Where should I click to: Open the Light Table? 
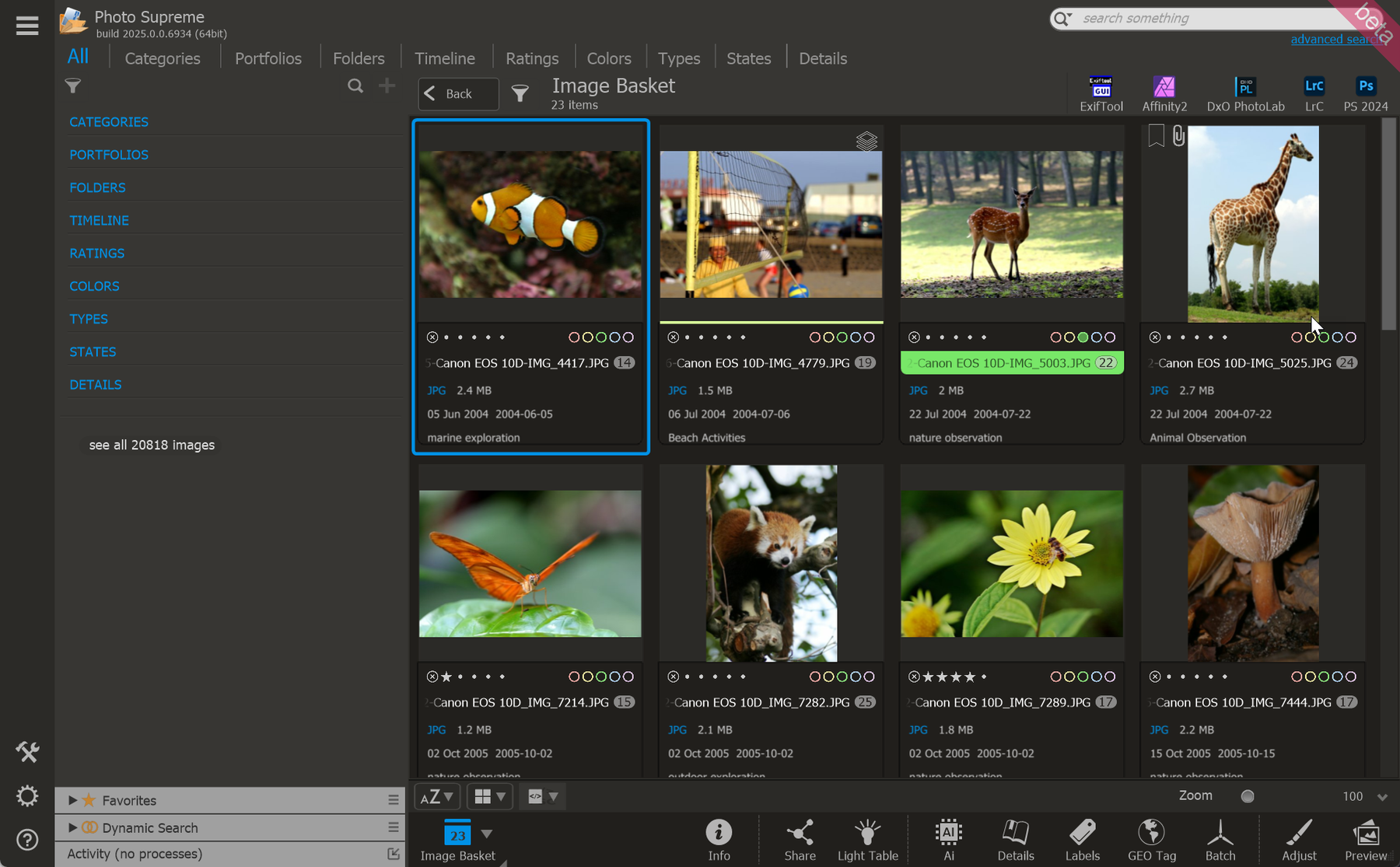(867, 840)
